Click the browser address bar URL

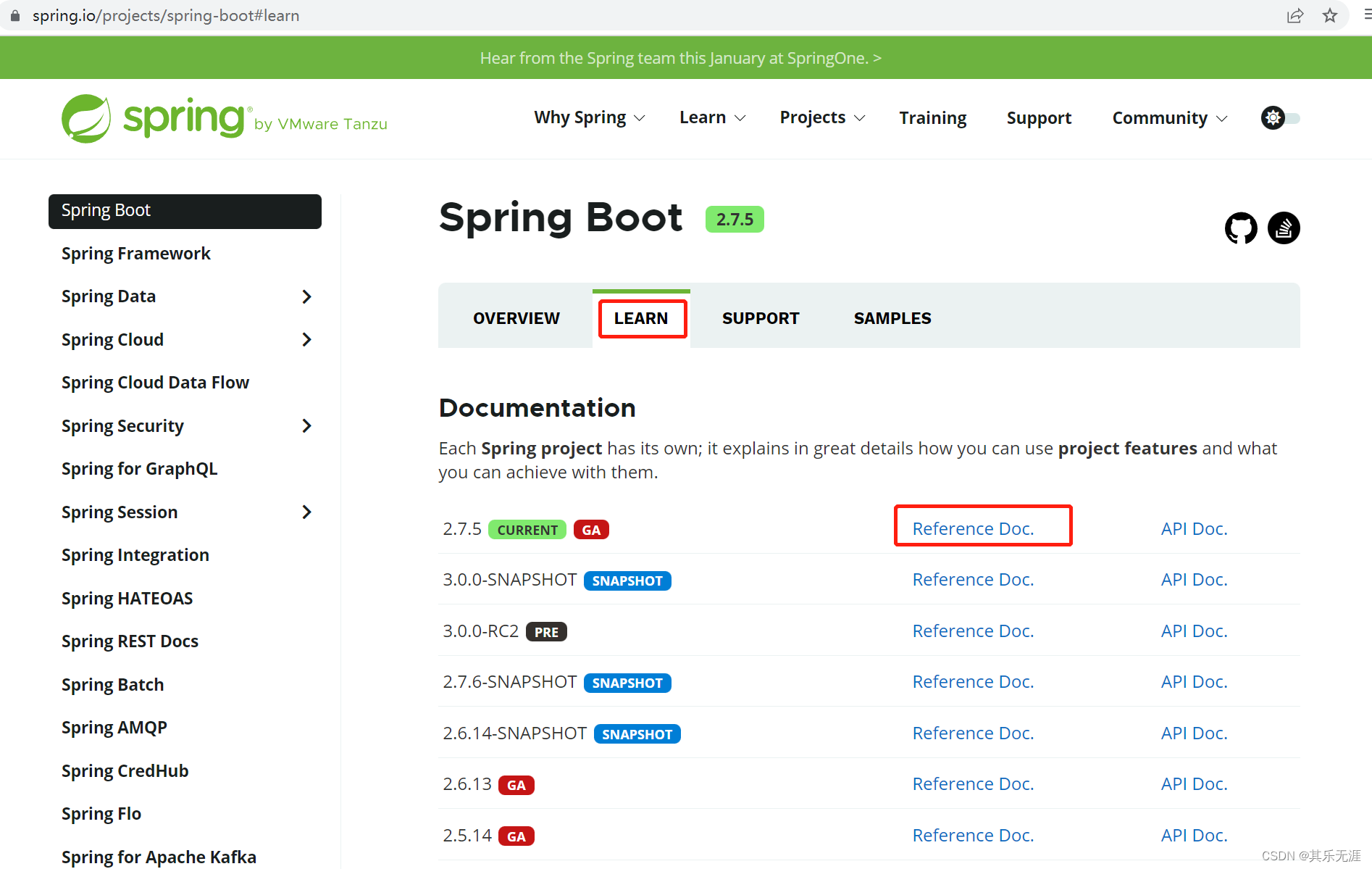[x=166, y=15]
